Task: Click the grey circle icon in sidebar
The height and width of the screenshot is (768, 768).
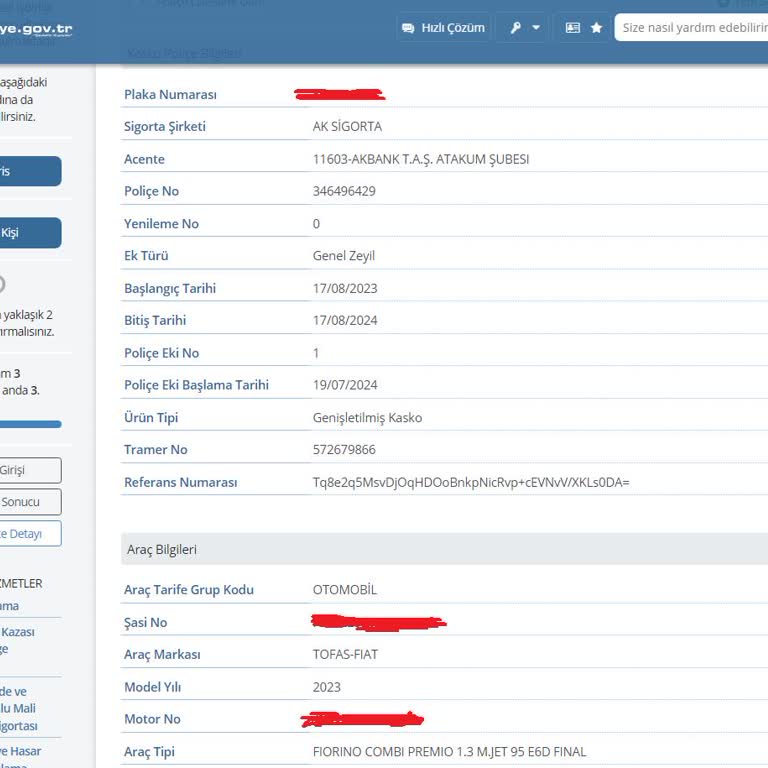Action: tap(1, 284)
